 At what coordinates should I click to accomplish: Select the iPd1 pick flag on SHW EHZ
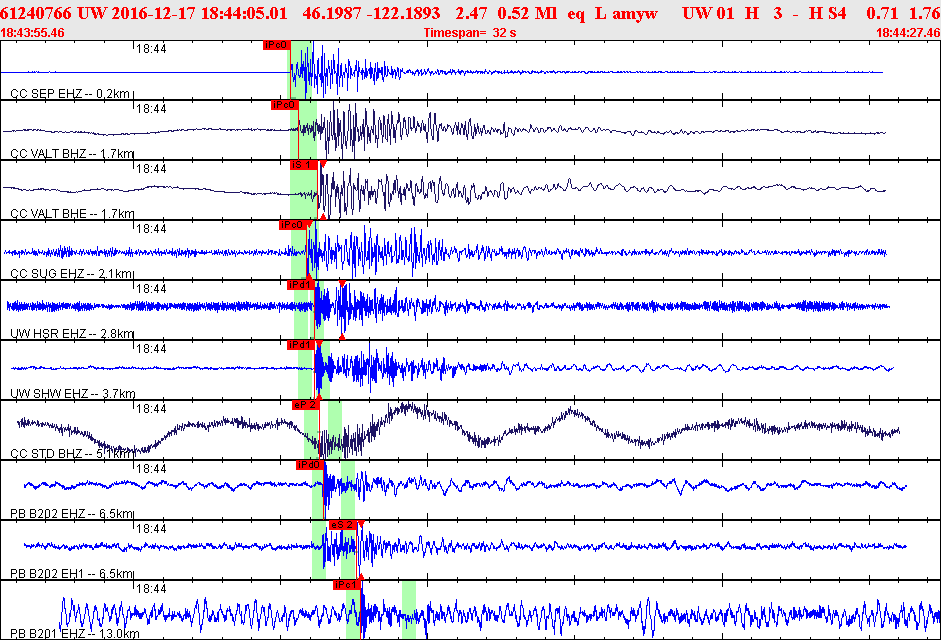[300, 345]
